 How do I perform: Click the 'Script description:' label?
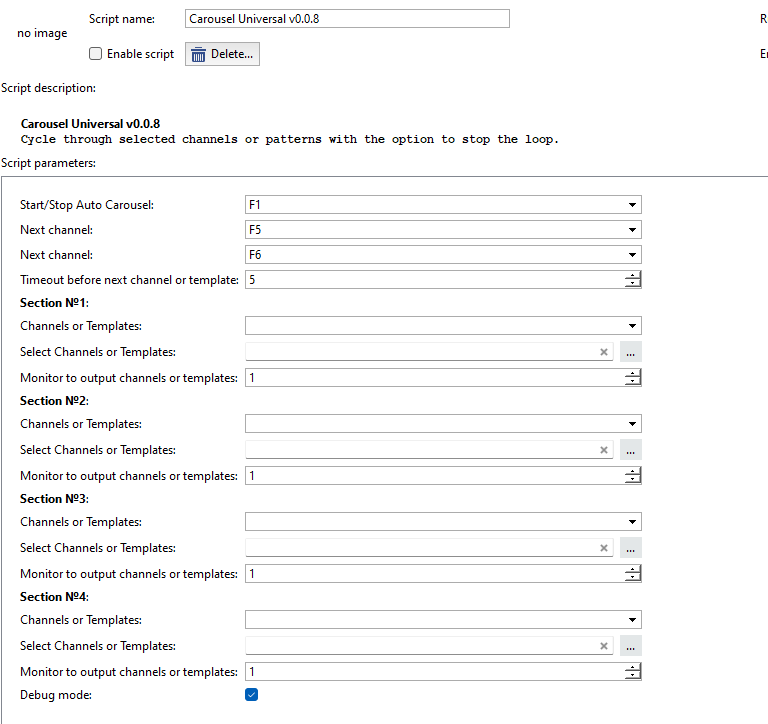(x=48, y=88)
